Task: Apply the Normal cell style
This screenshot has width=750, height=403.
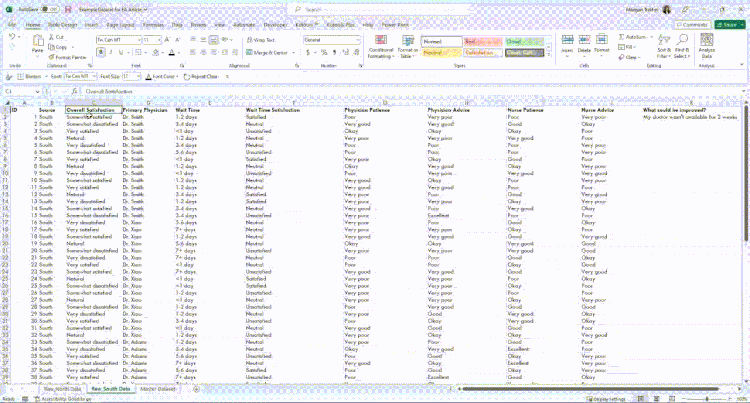Action: point(441,42)
